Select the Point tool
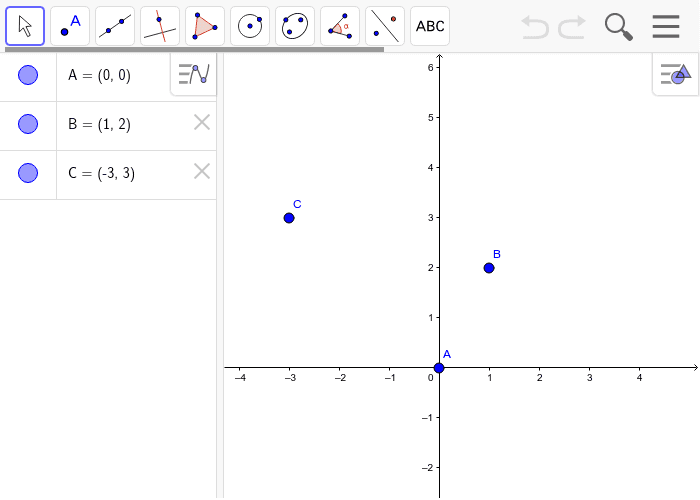700x500 pixels. [x=70, y=26]
